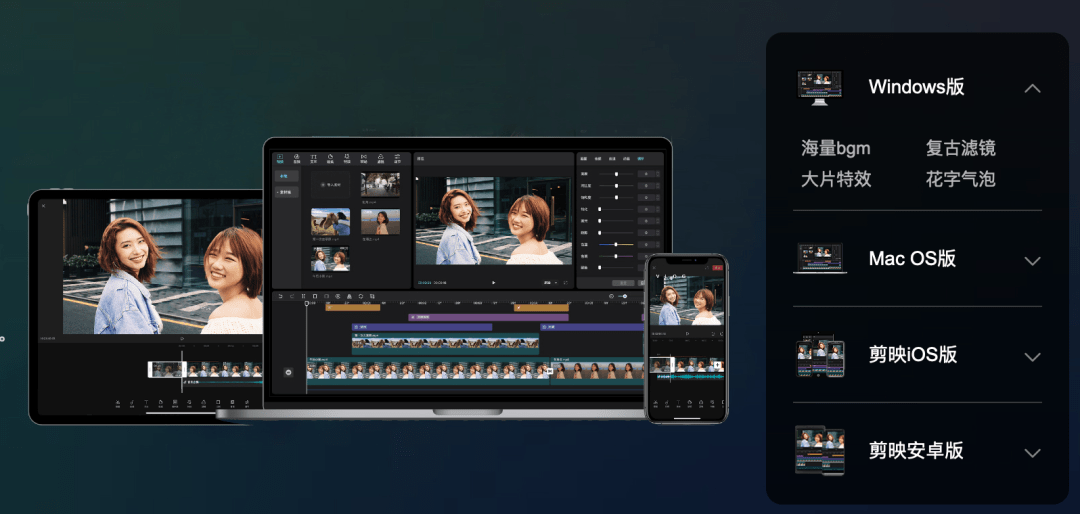Click the undo arrow in laptop timeline toolbar

(x=280, y=296)
